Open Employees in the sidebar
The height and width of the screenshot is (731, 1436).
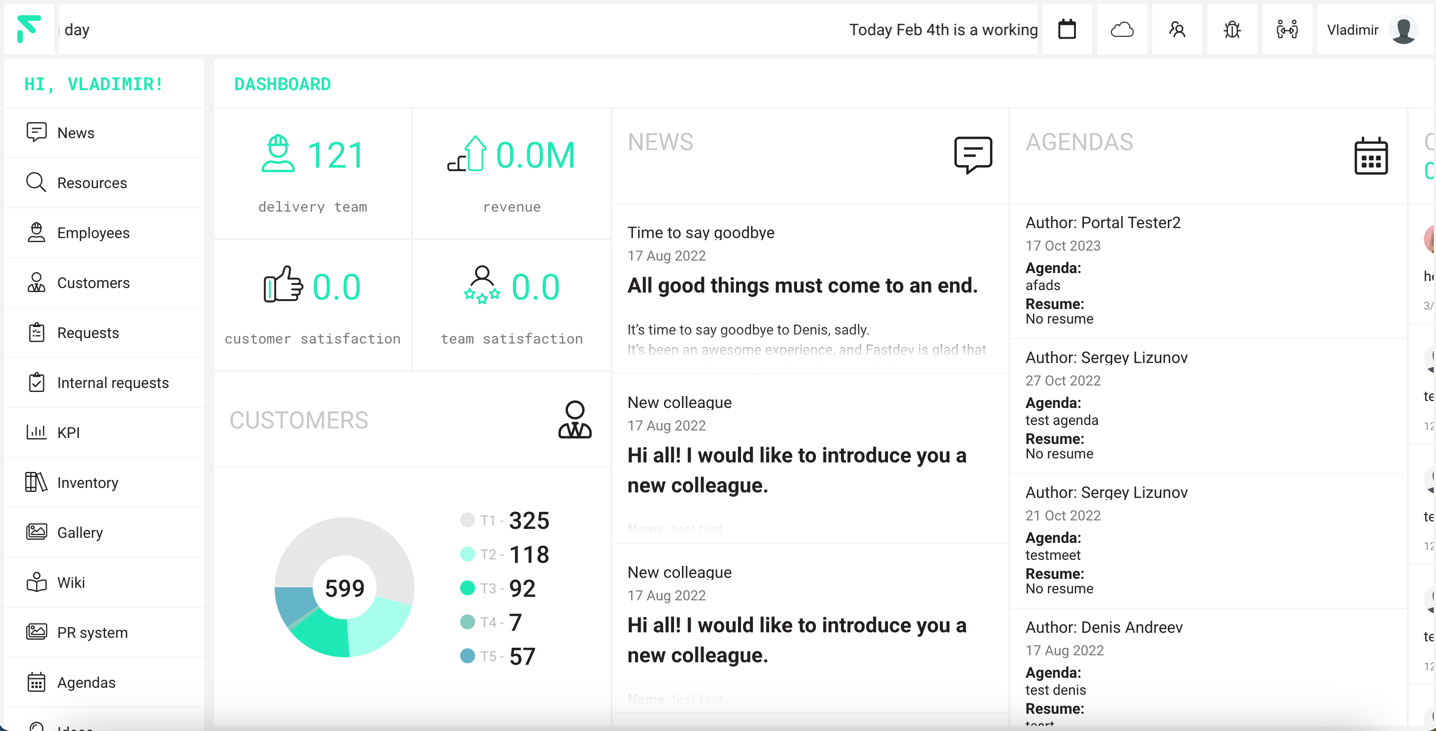[93, 233]
